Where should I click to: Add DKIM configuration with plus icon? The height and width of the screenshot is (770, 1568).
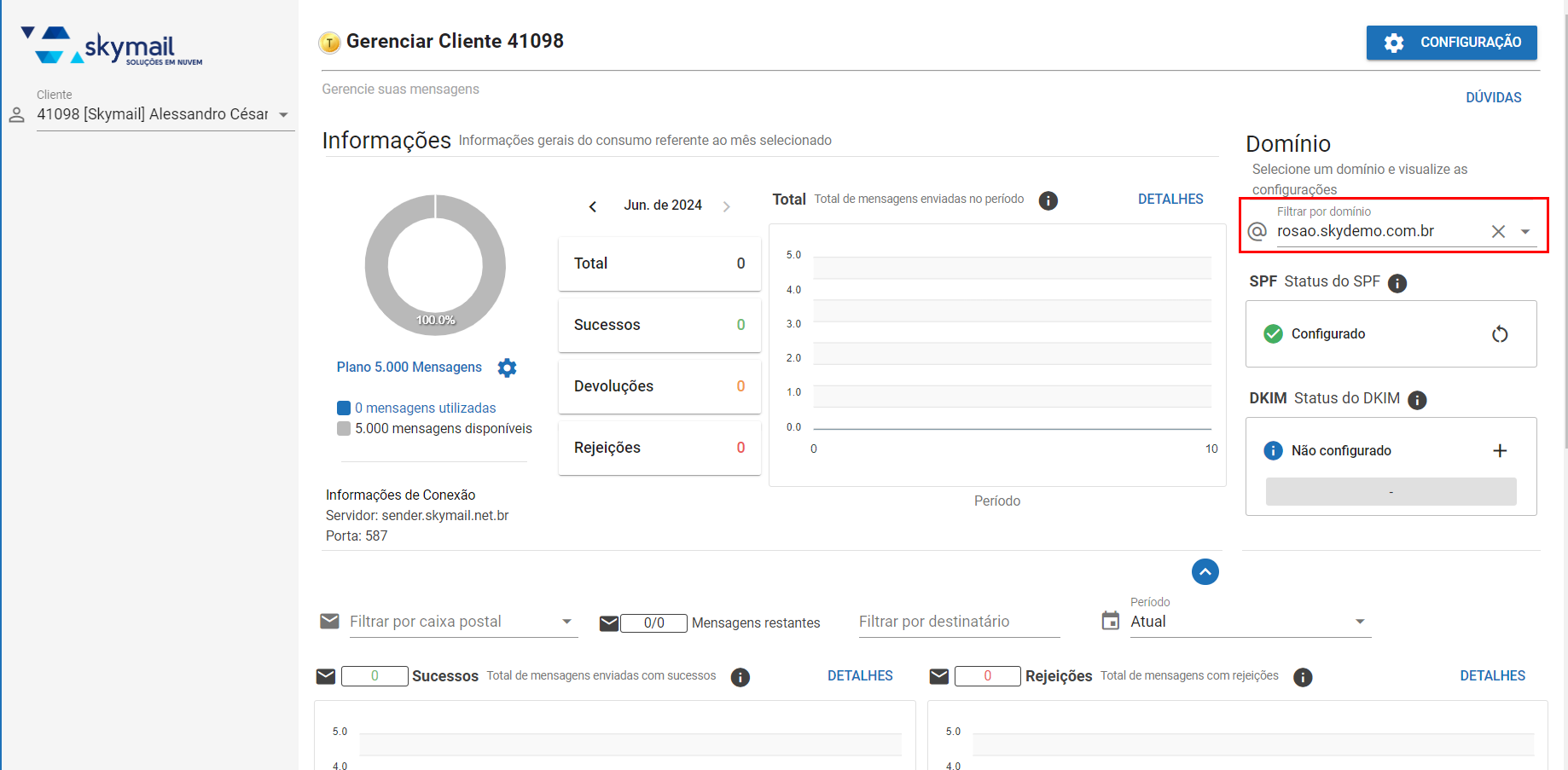[1500, 451]
